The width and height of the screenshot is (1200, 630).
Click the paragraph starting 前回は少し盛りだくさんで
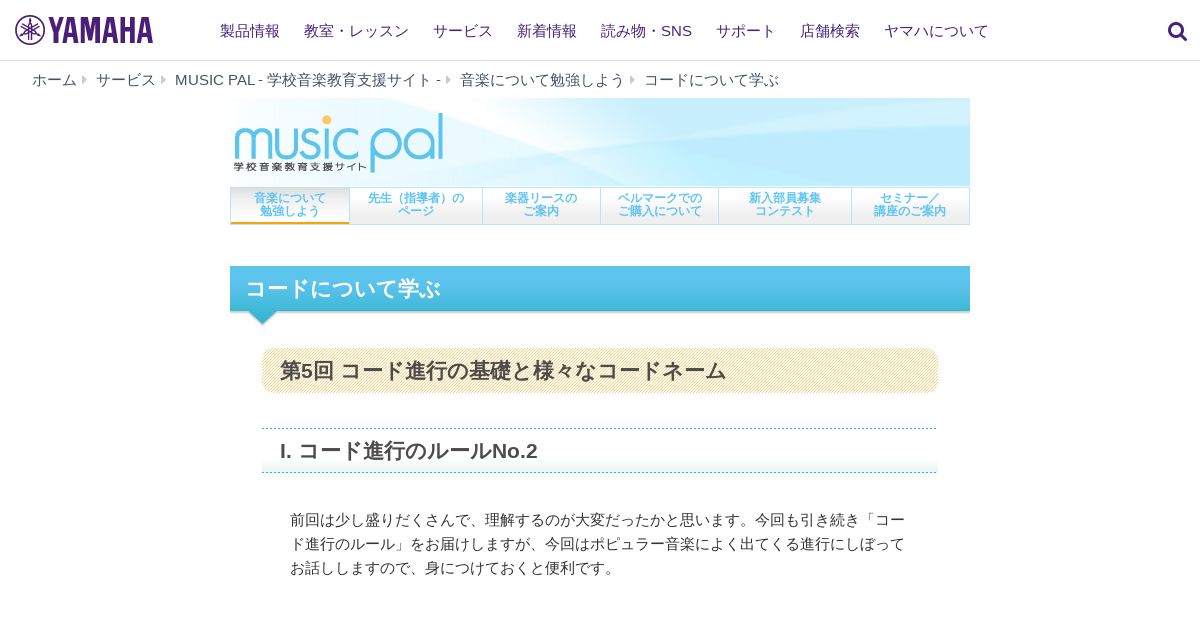(x=599, y=544)
